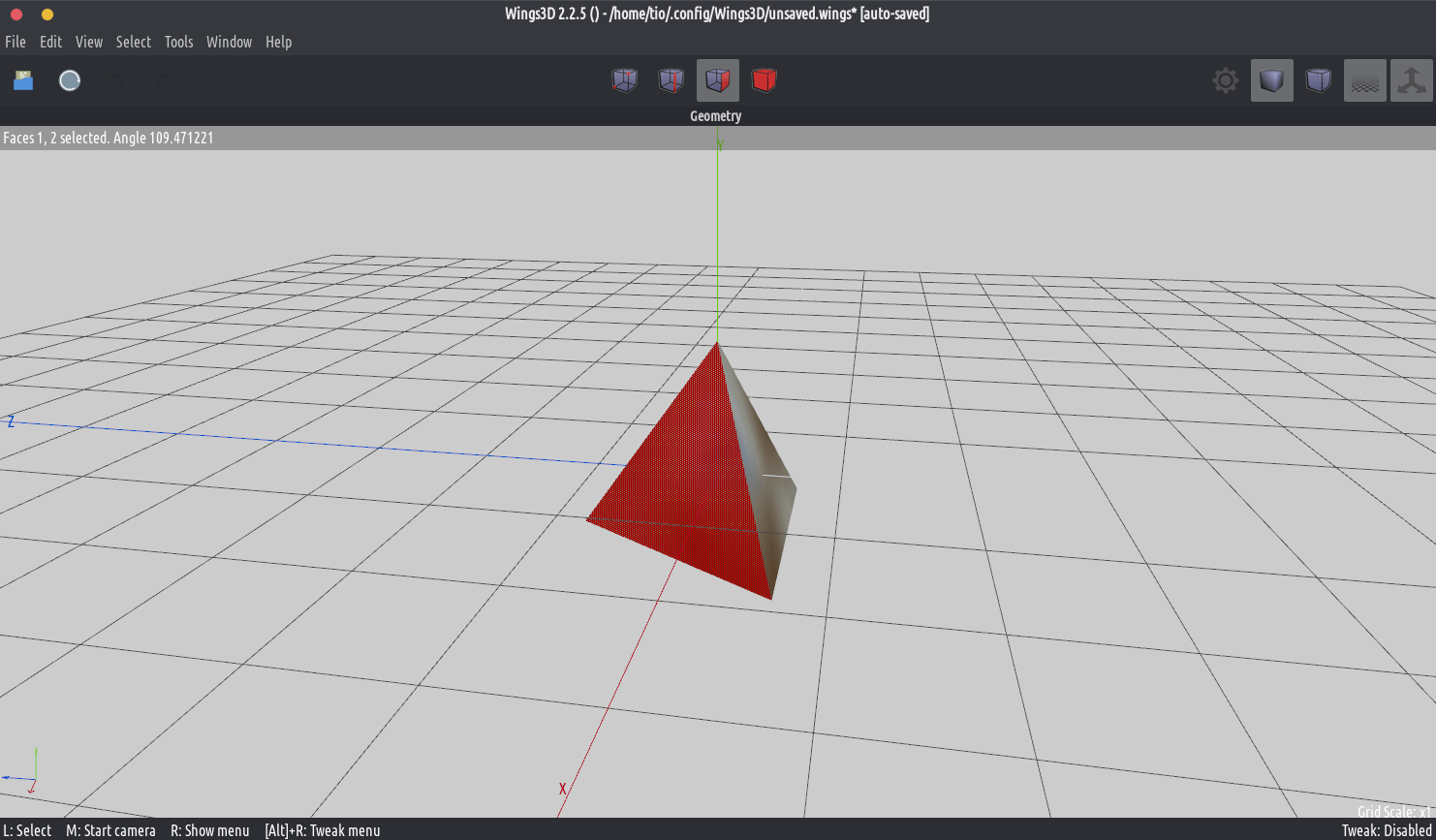Viewport: 1436px width, 840px height.
Task: Open the Help menu
Action: point(278,42)
